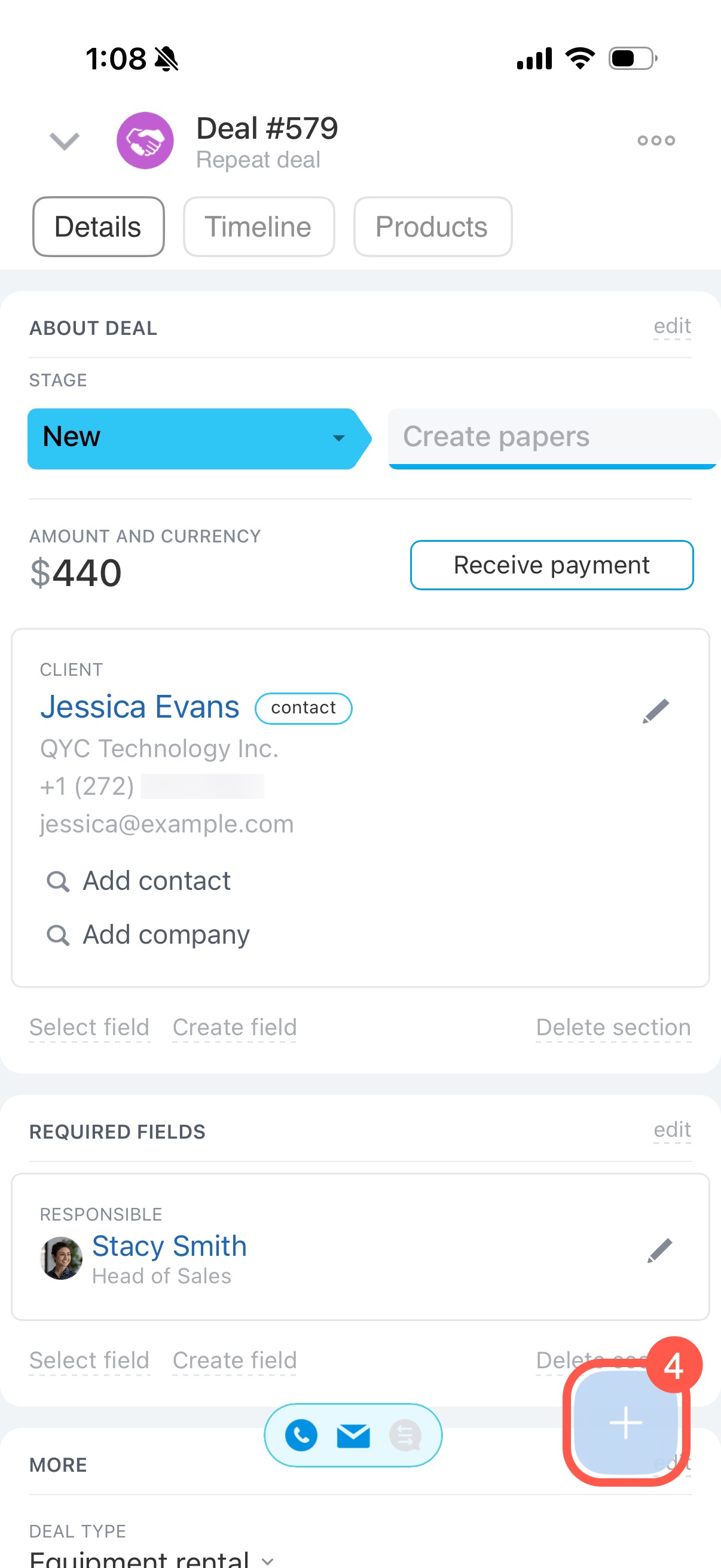The image size is (721, 1568).
Task: Open Jessica Evans contact link
Action: [140, 707]
